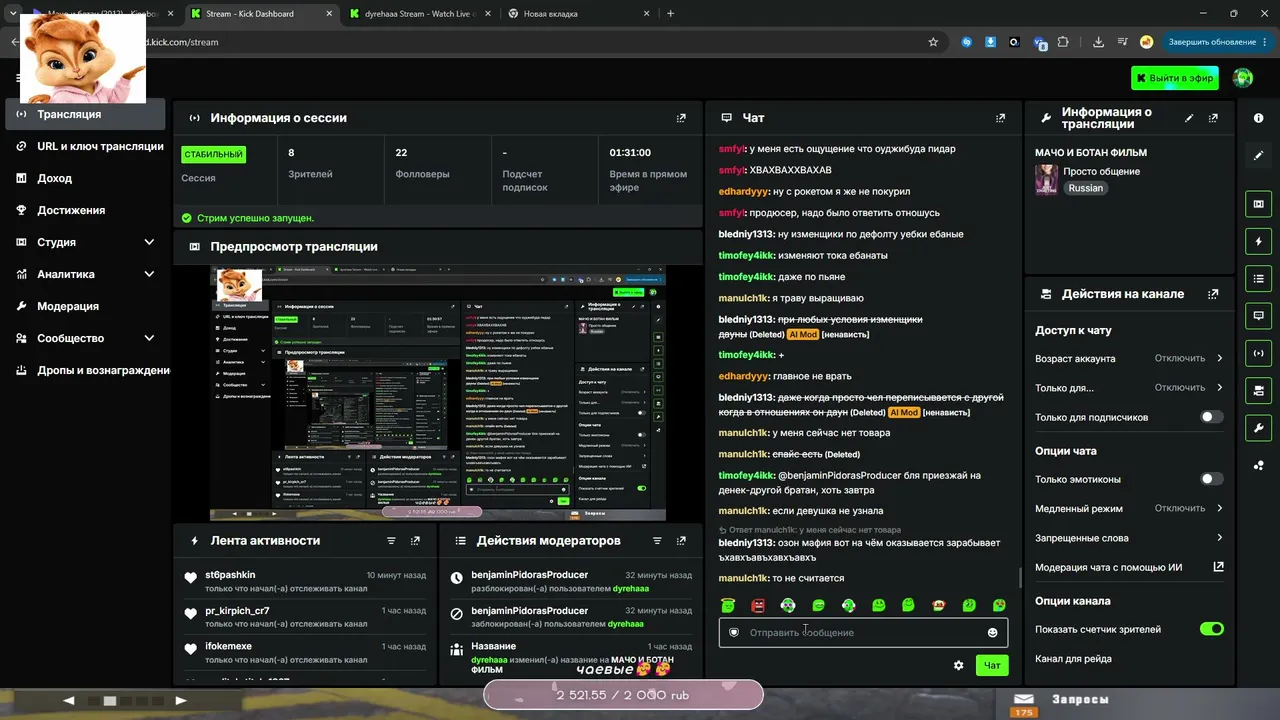Screen dimensions: 1280x720
Task: Focus the Отправить сообщение input field
Action: point(863,633)
